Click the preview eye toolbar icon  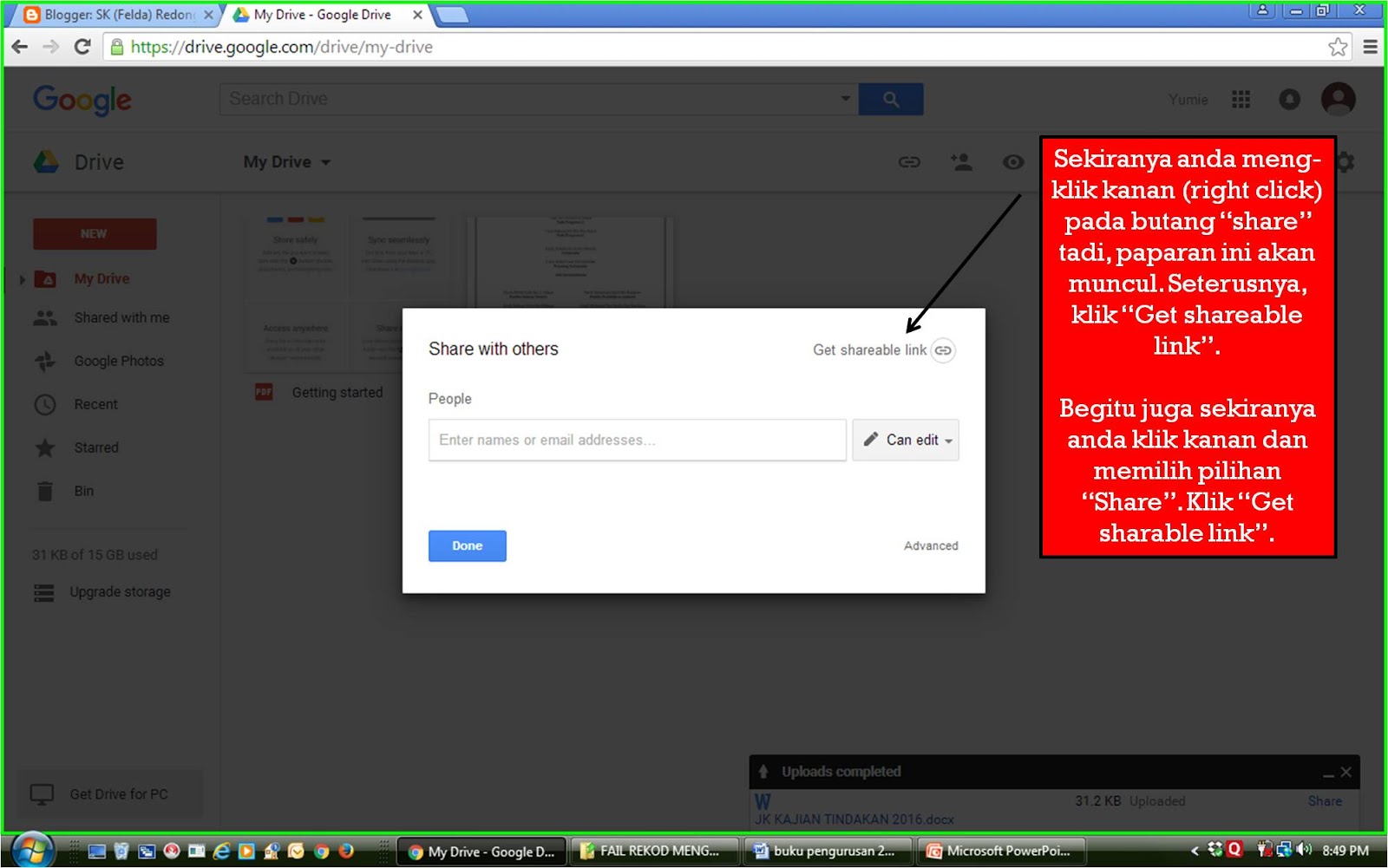point(1012,162)
